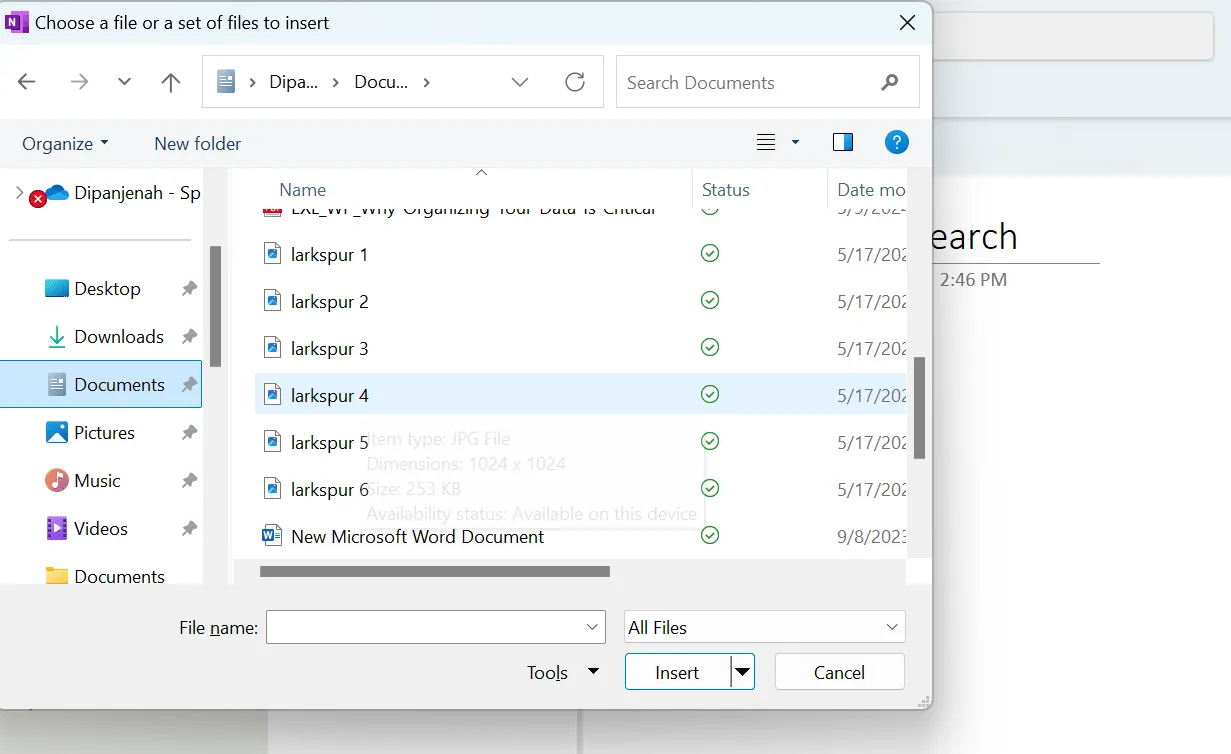Click the sync status check for larkspur 6
1231x754 pixels.
coord(710,488)
